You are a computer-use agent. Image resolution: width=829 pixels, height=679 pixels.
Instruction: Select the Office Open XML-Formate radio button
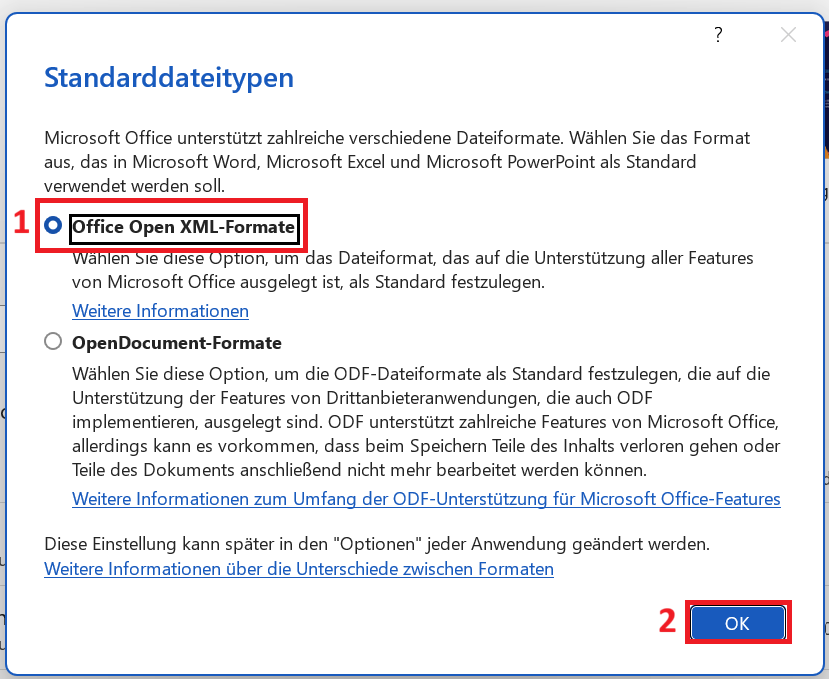click(53, 227)
